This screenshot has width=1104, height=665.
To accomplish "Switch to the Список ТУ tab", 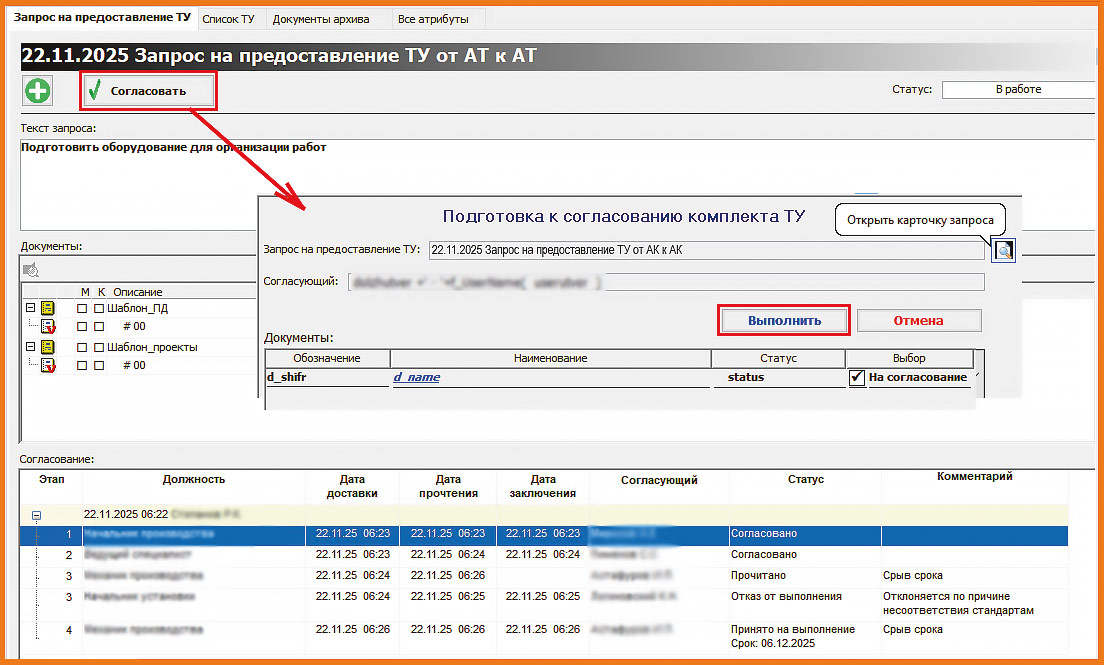I will coord(227,19).
